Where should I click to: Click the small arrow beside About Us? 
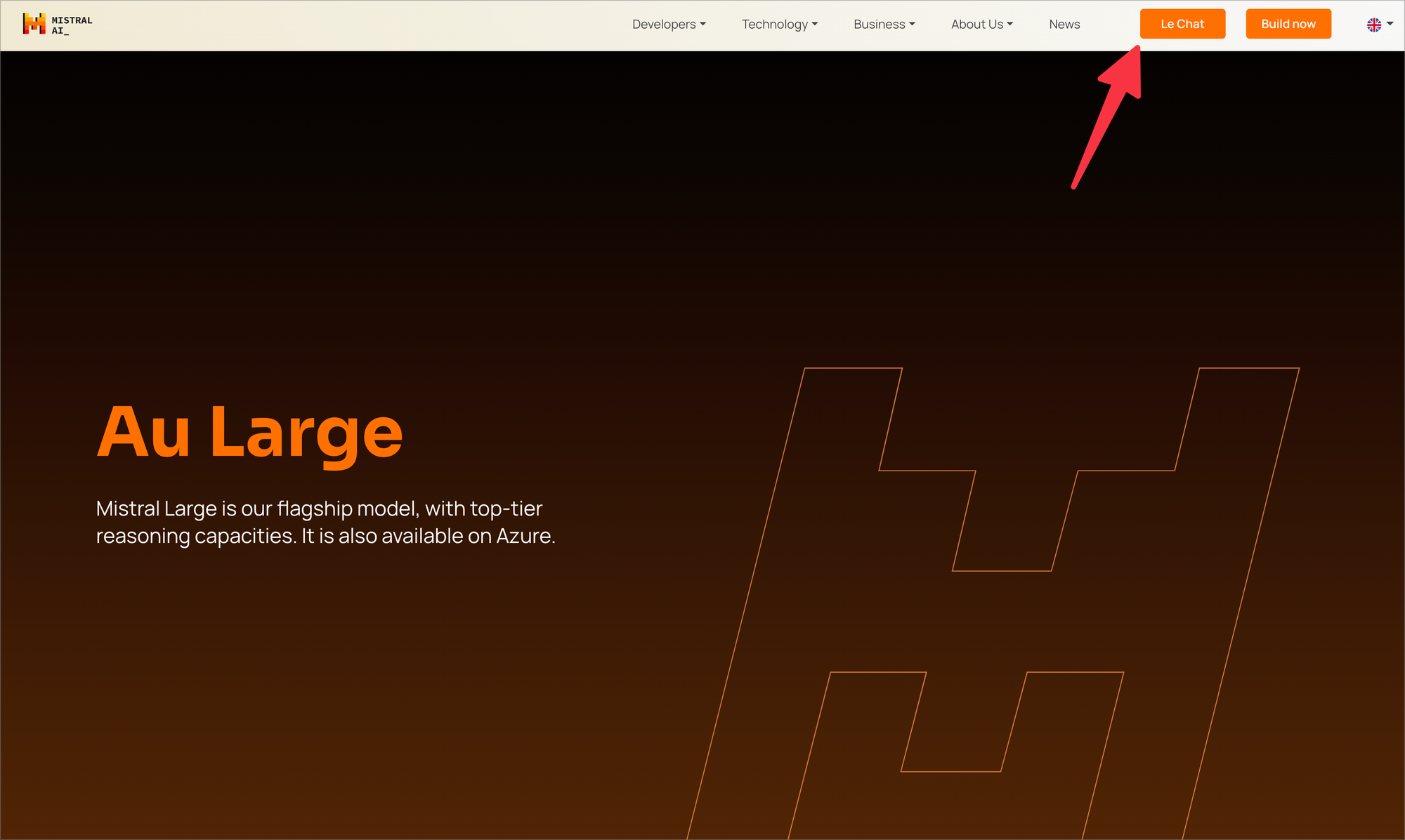tap(1010, 25)
